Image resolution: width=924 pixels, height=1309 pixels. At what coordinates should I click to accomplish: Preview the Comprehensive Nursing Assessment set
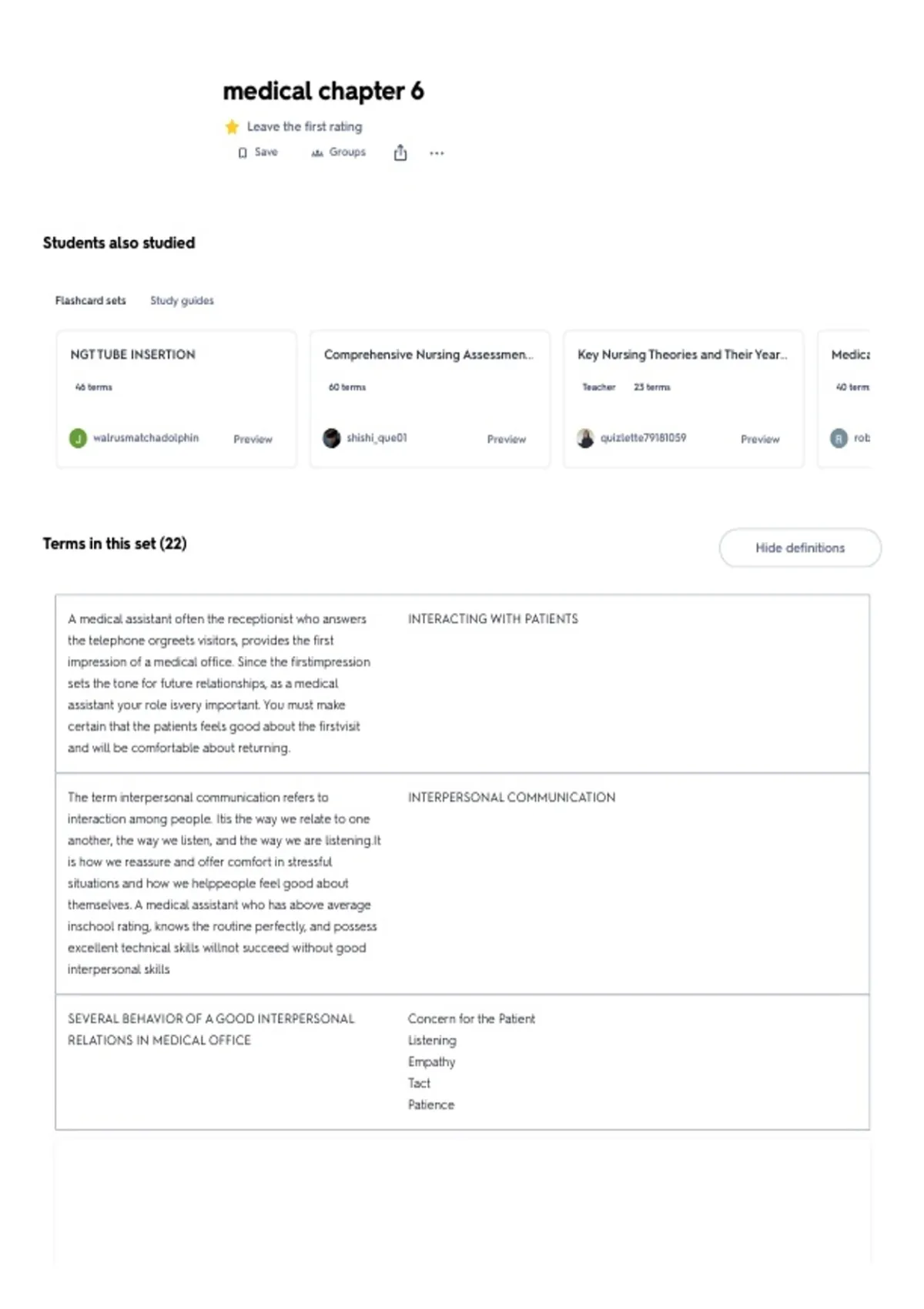pos(507,439)
